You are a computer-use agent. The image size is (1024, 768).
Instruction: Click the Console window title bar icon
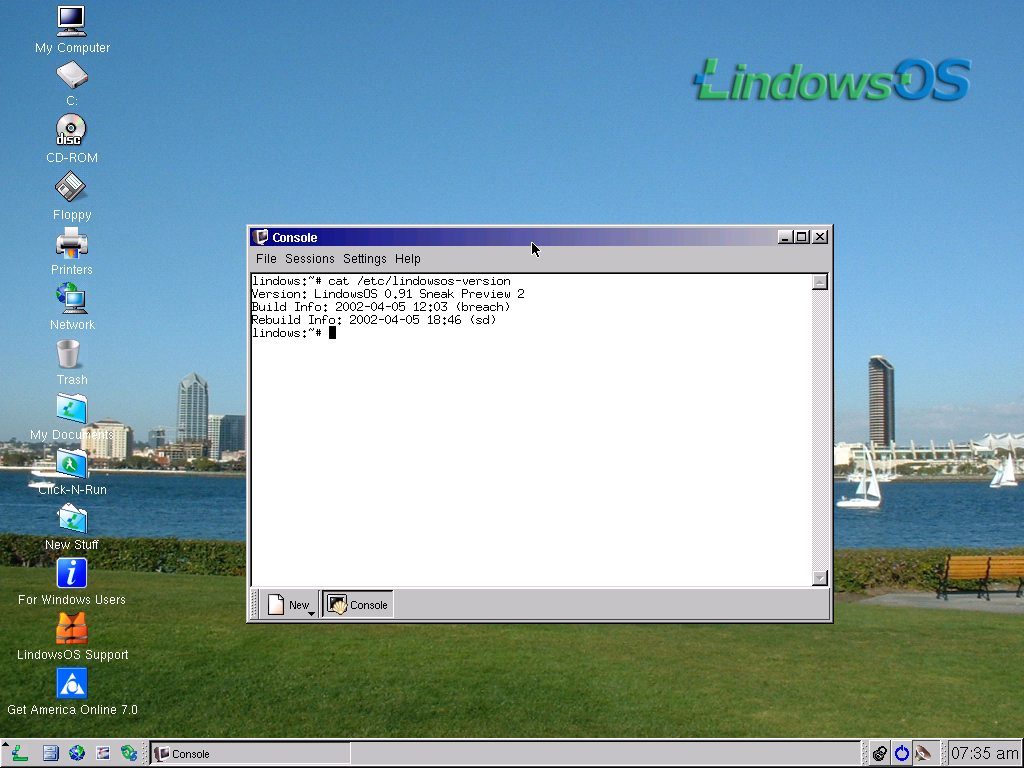pos(261,236)
